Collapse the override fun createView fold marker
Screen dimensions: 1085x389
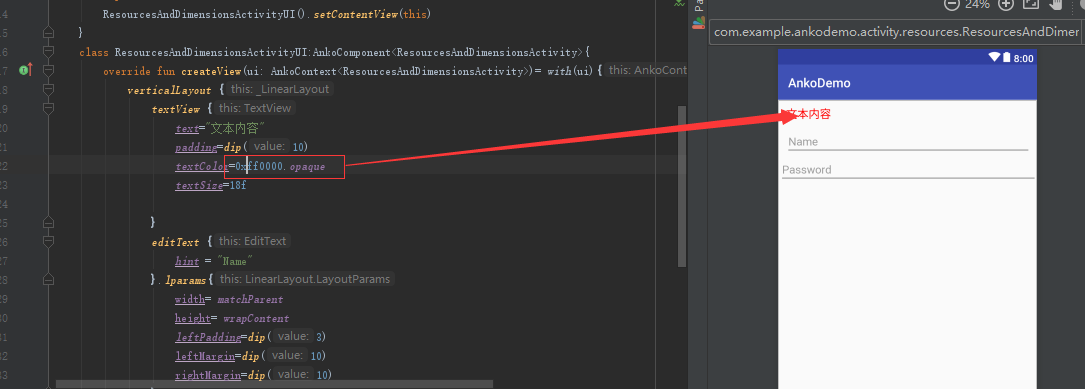pyautogui.click(x=48, y=70)
